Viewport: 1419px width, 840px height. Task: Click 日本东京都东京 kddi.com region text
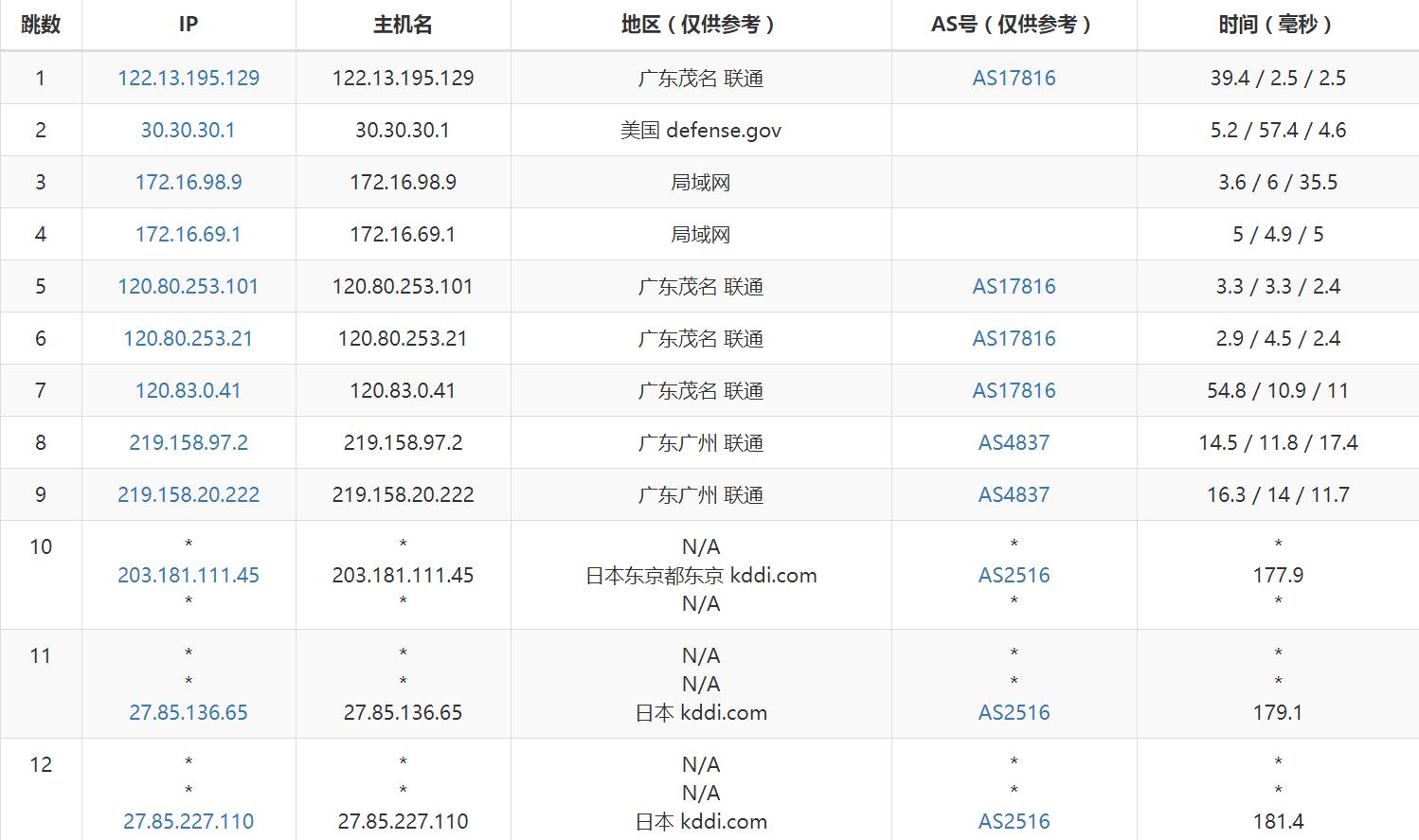point(701,575)
